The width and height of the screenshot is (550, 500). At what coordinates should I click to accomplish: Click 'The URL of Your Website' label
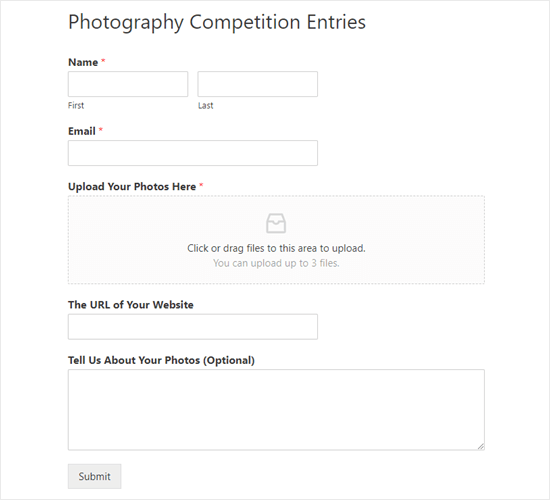(x=131, y=305)
